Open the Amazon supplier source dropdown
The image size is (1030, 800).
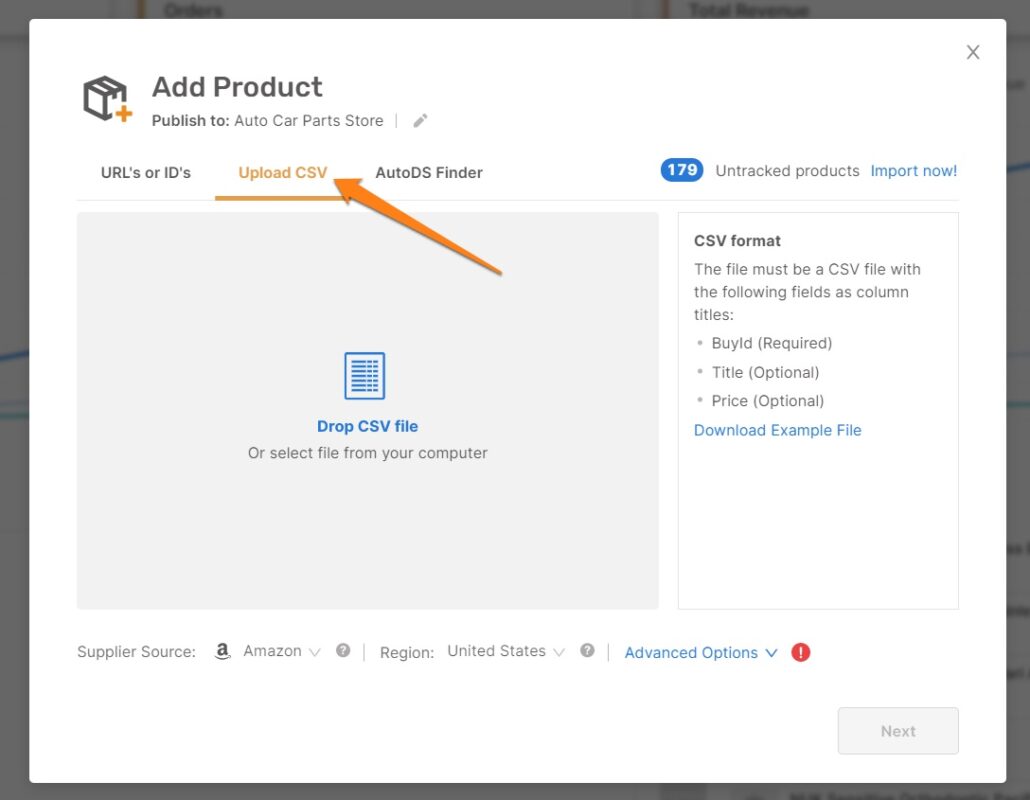point(281,651)
